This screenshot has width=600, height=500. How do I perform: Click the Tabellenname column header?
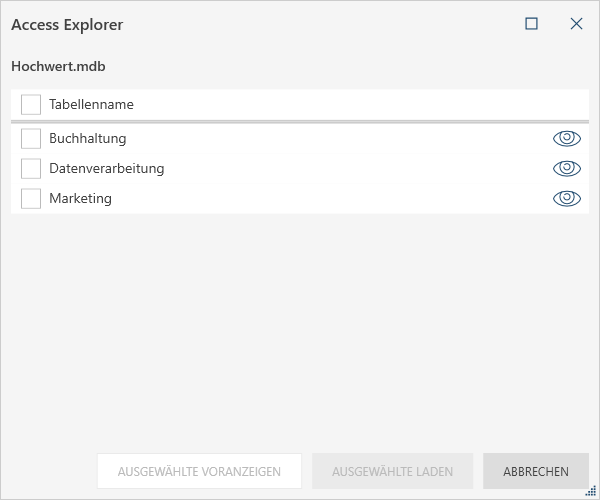click(x=91, y=104)
